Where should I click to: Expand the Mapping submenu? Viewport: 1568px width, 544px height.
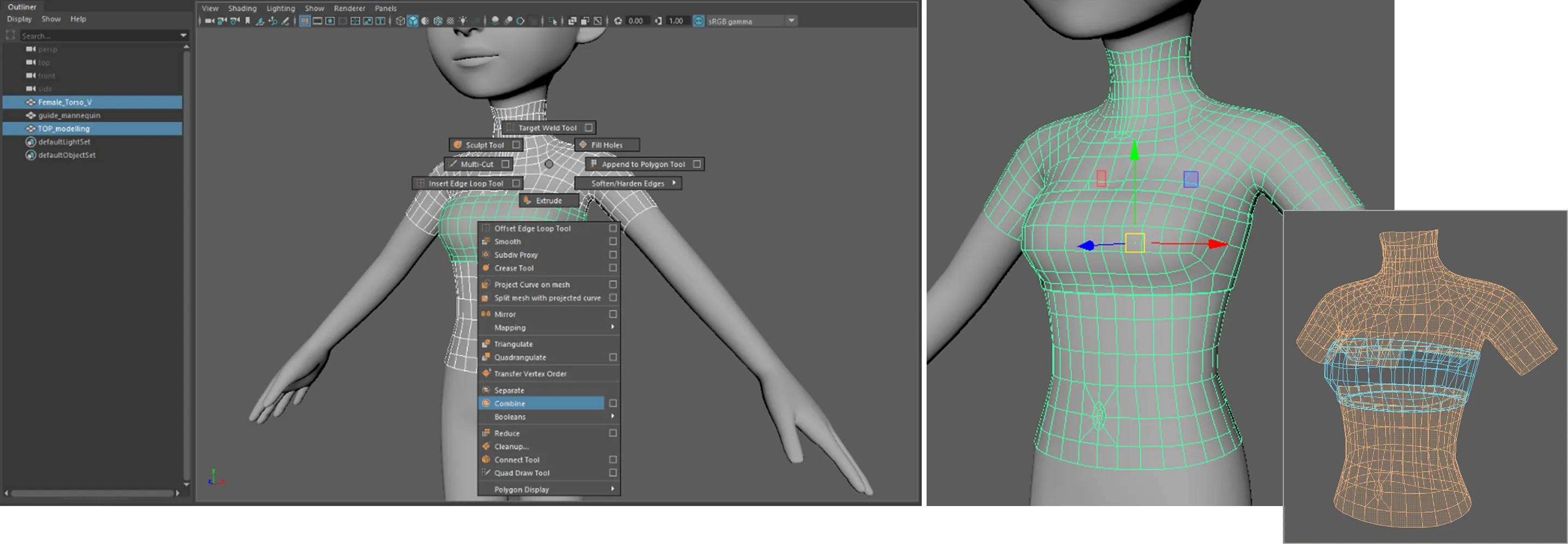[x=549, y=328]
